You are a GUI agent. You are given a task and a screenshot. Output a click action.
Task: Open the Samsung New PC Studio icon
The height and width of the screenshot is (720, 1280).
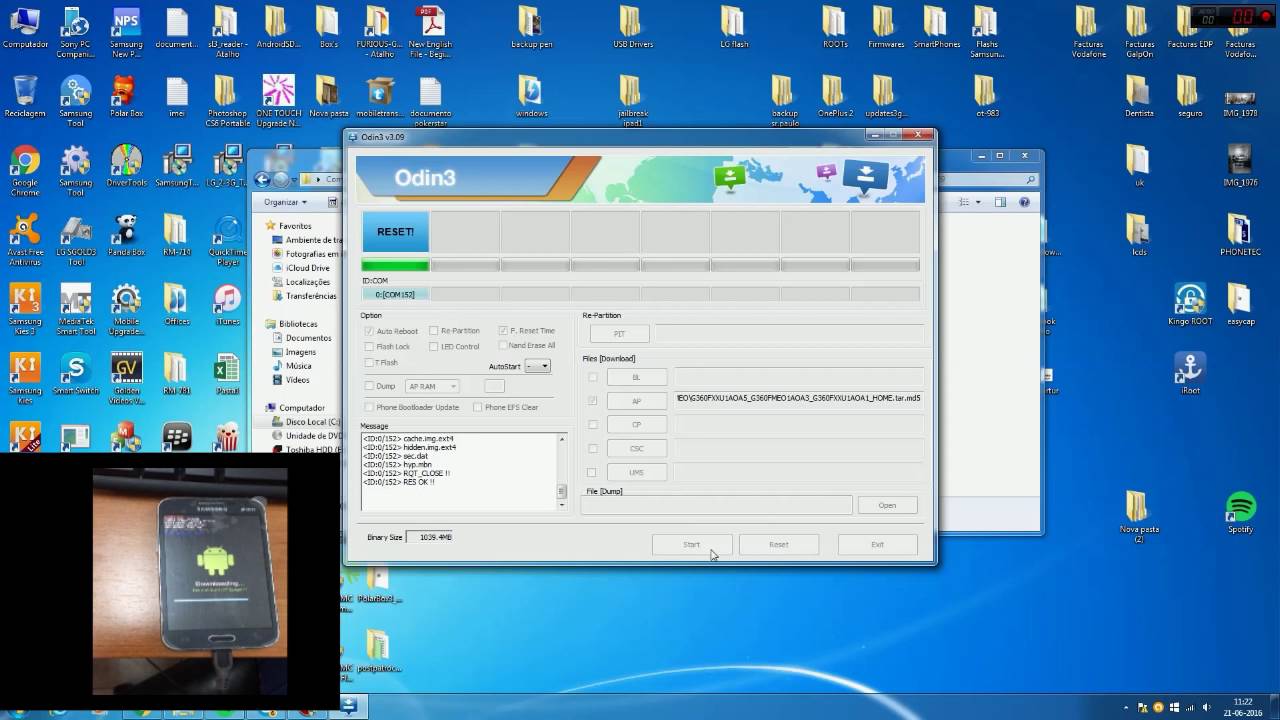pos(126,32)
